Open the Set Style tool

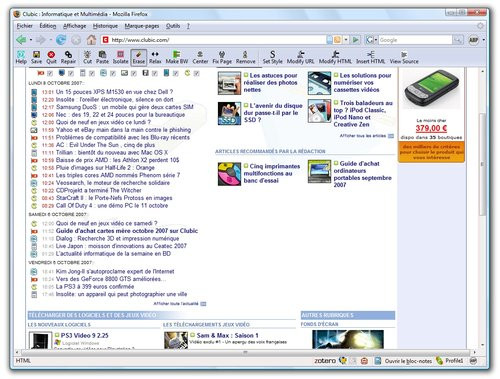click(x=272, y=57)
